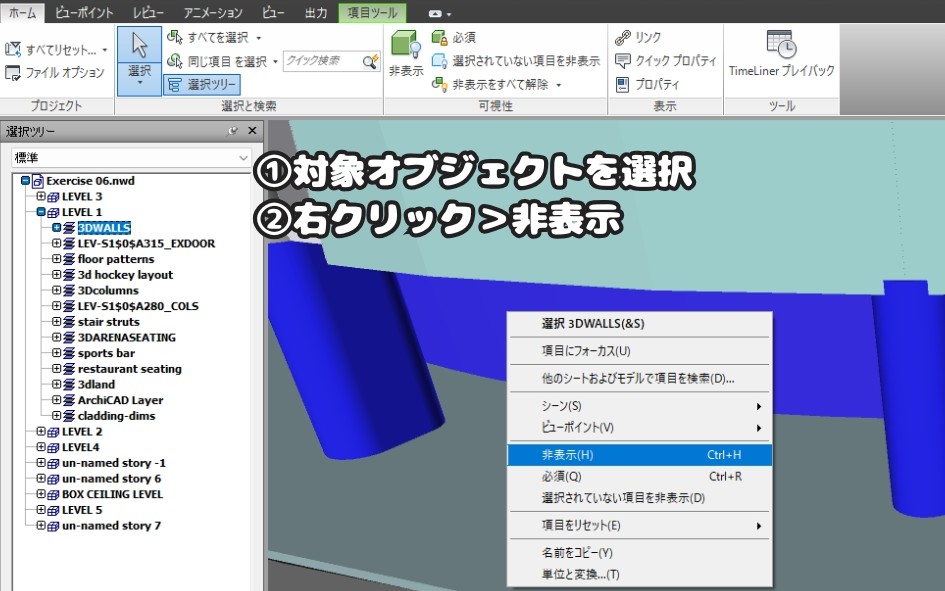The height and width of the screenshot is (591, 945).
Task: Switch to the ビューポイント ribbon tab
Action: click(x=83, y=12)
